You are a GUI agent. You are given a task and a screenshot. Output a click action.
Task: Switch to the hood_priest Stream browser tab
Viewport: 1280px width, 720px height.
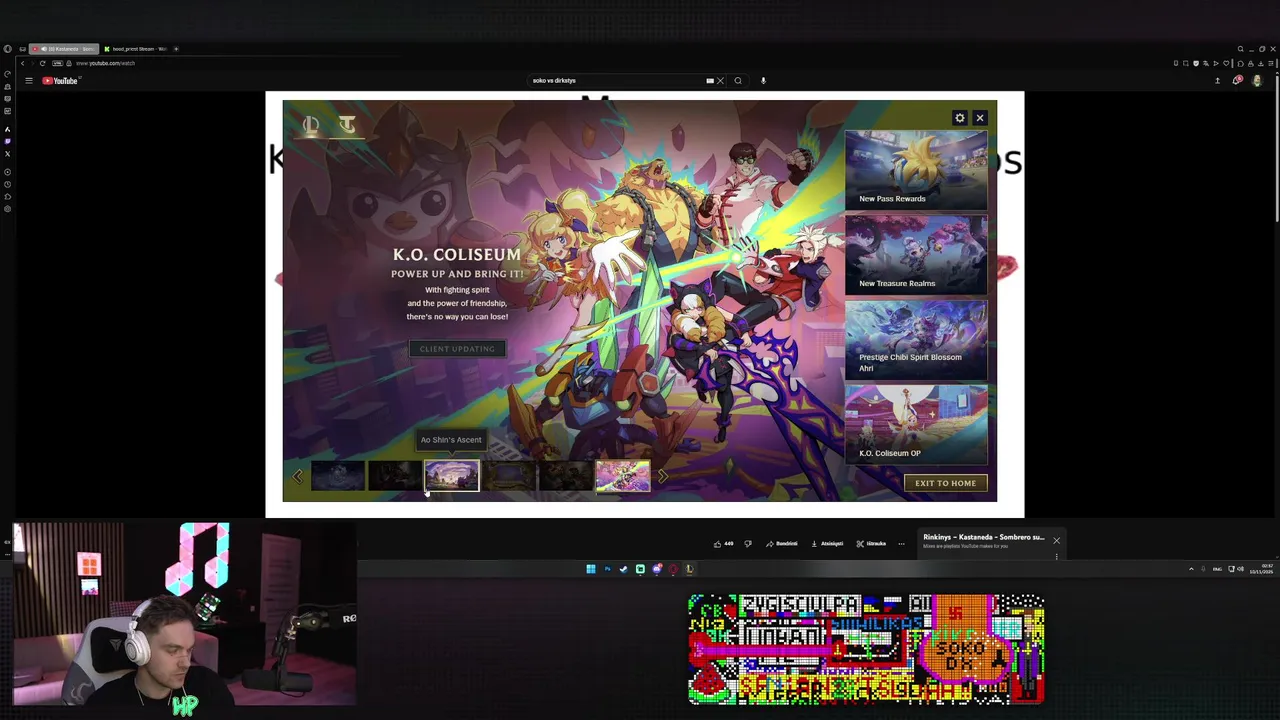tap(135, 49)
